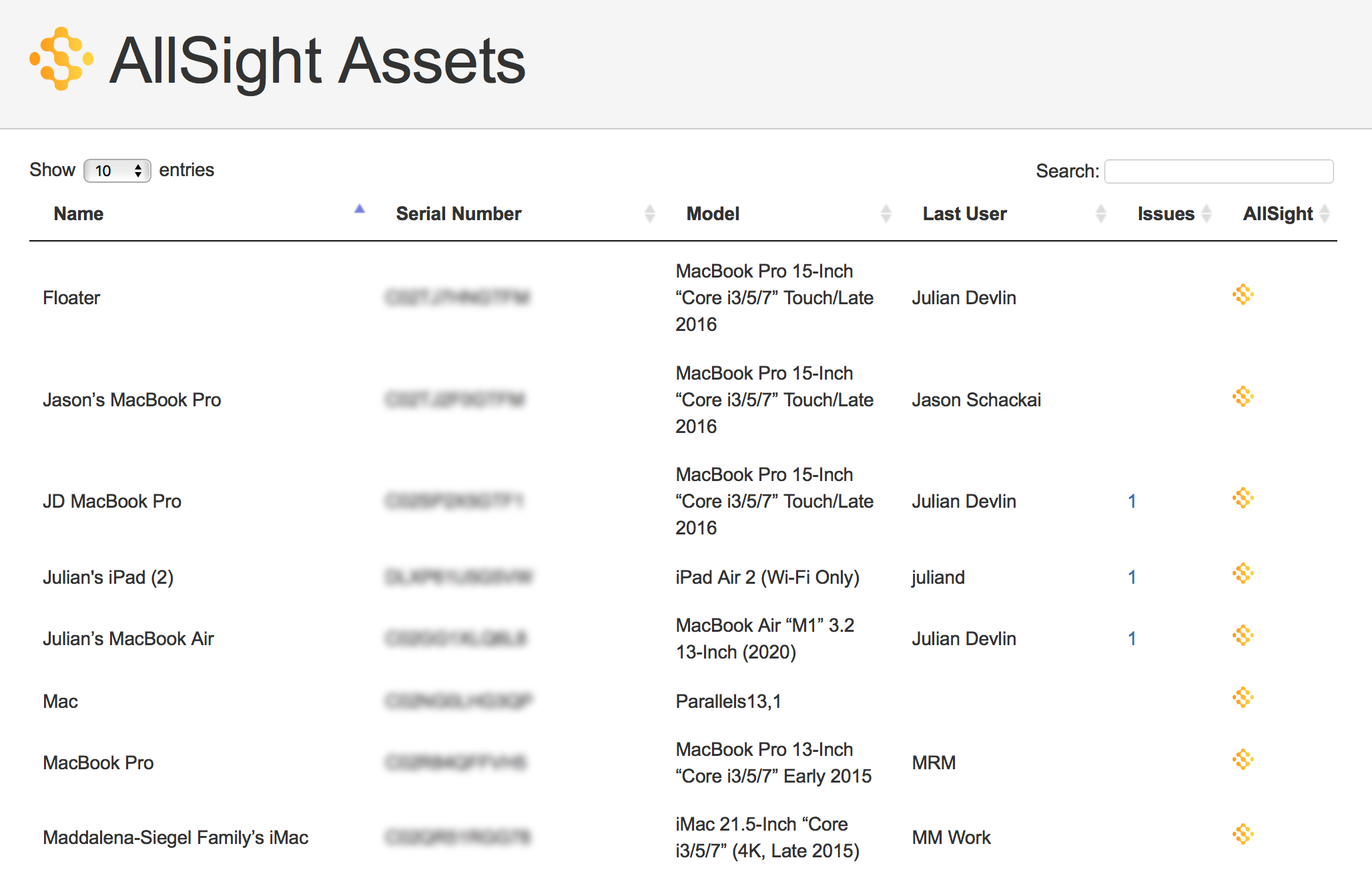Click the AllSight icon for Jason's MacBook Pro
The image size is (1372, 870).
click(x=1243, y=397)
